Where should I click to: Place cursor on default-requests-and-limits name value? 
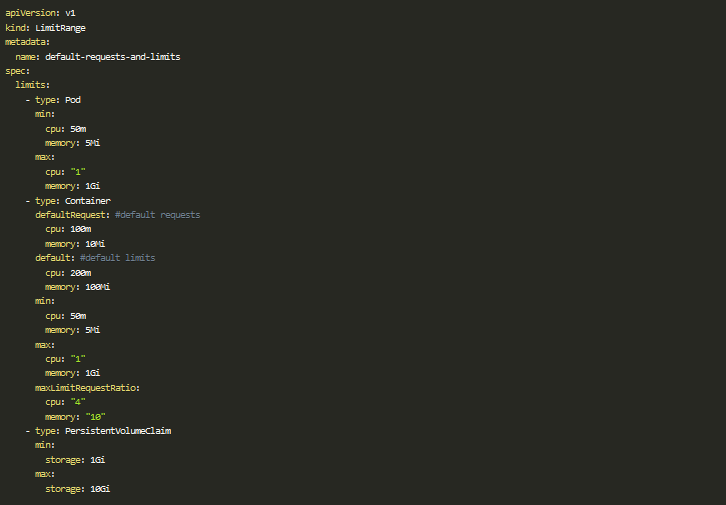tap(113, 57)
